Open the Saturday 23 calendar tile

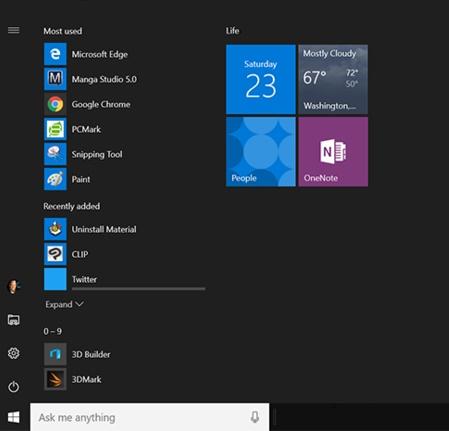(261, 79)
